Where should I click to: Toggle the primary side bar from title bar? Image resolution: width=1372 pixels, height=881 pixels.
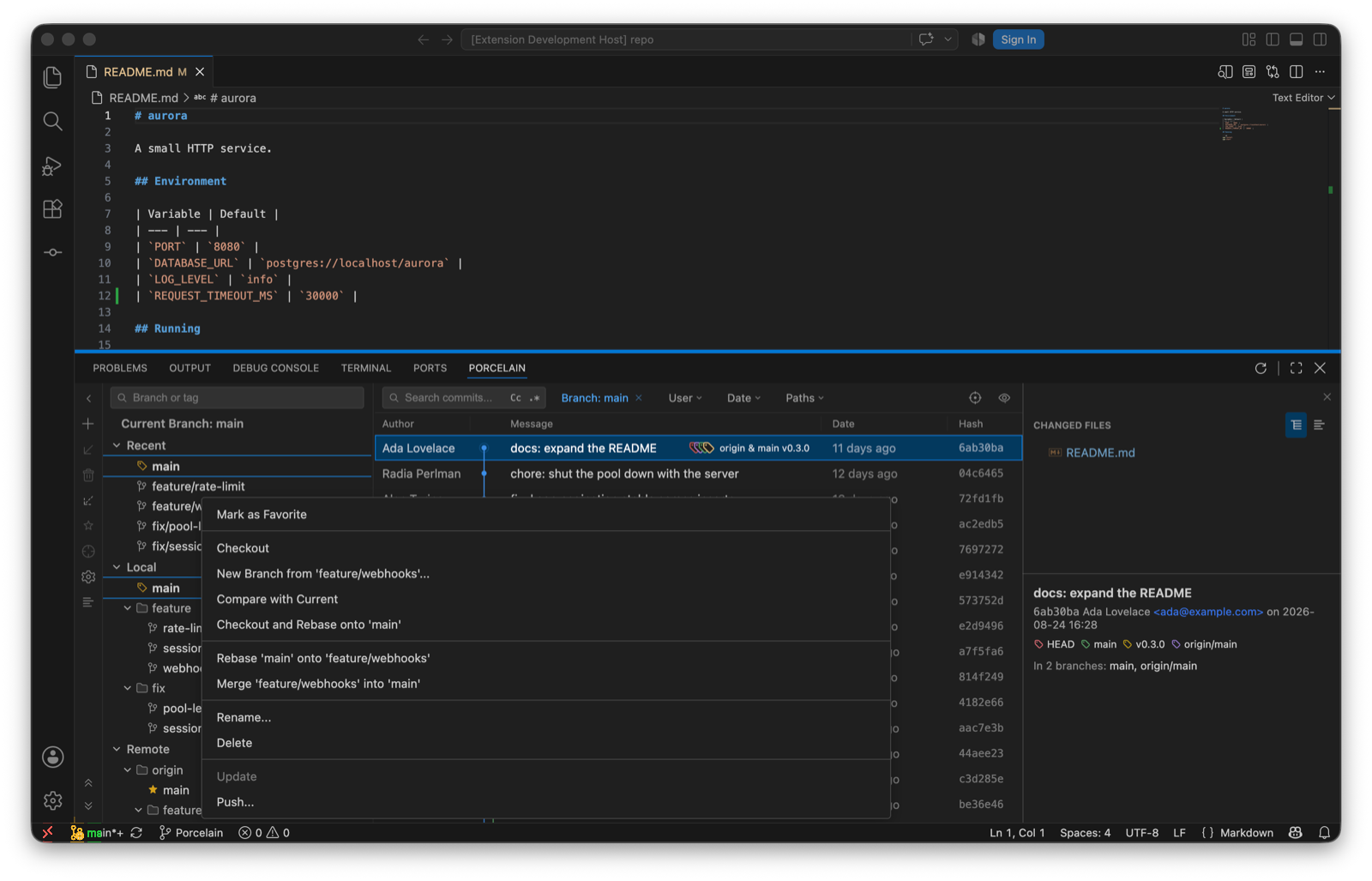tap(1273, 39)
